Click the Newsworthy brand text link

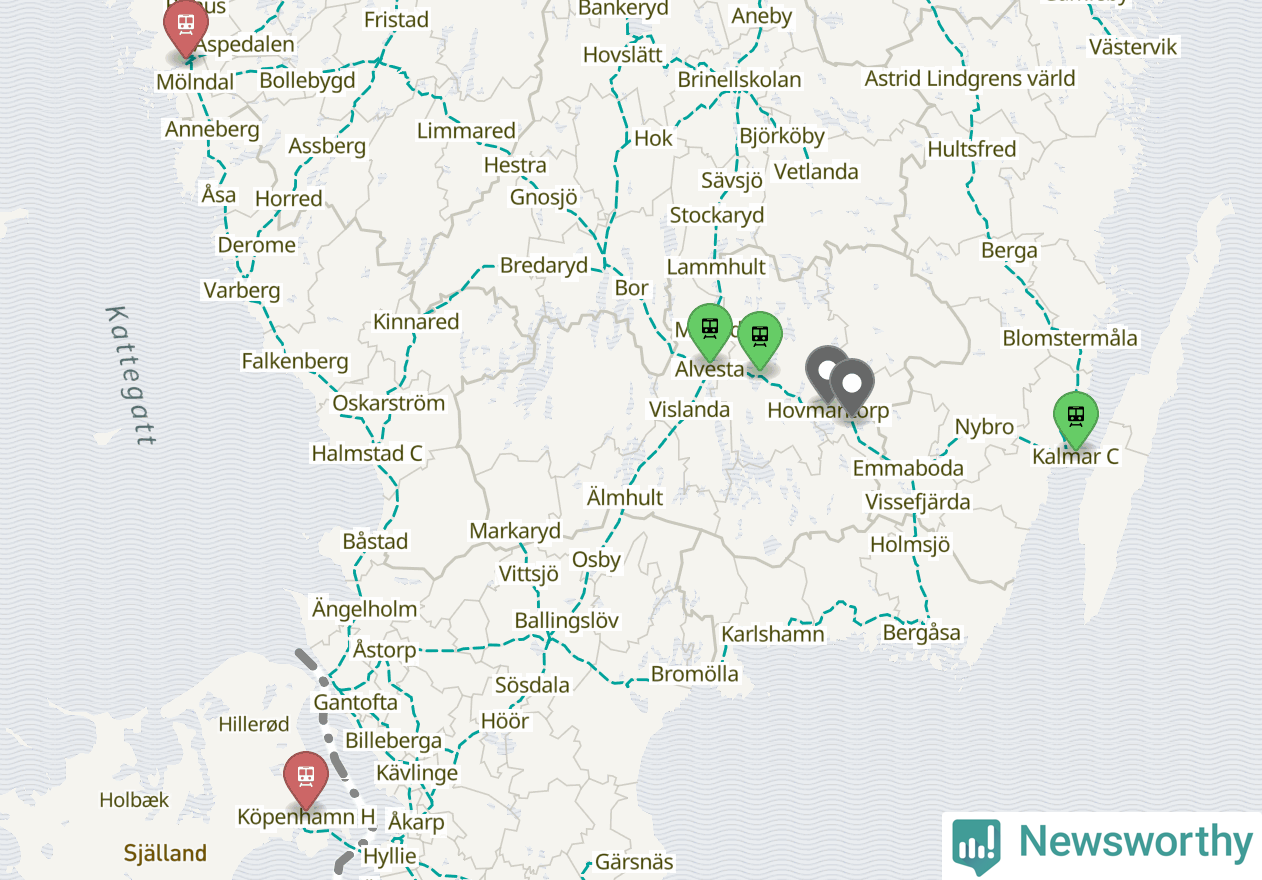coord(1135,842)
